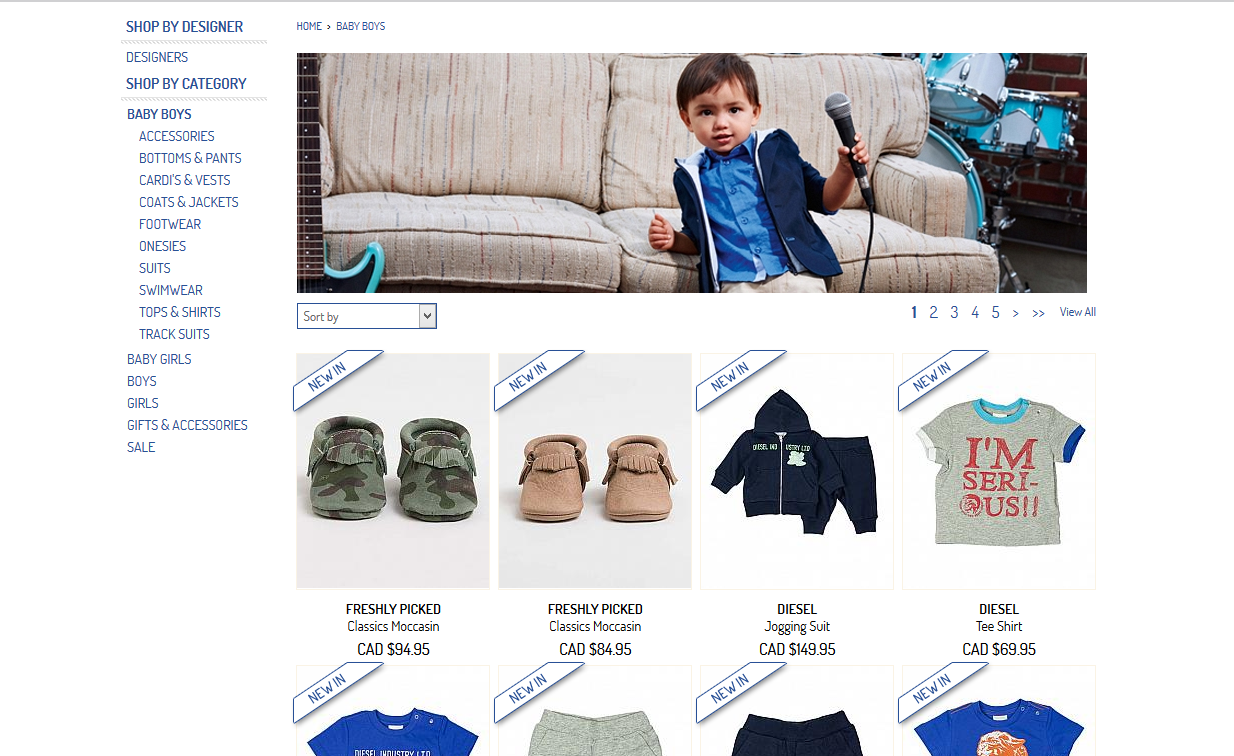Open the Sort by dropdown
1234x756 pixels.
(367, 316)
